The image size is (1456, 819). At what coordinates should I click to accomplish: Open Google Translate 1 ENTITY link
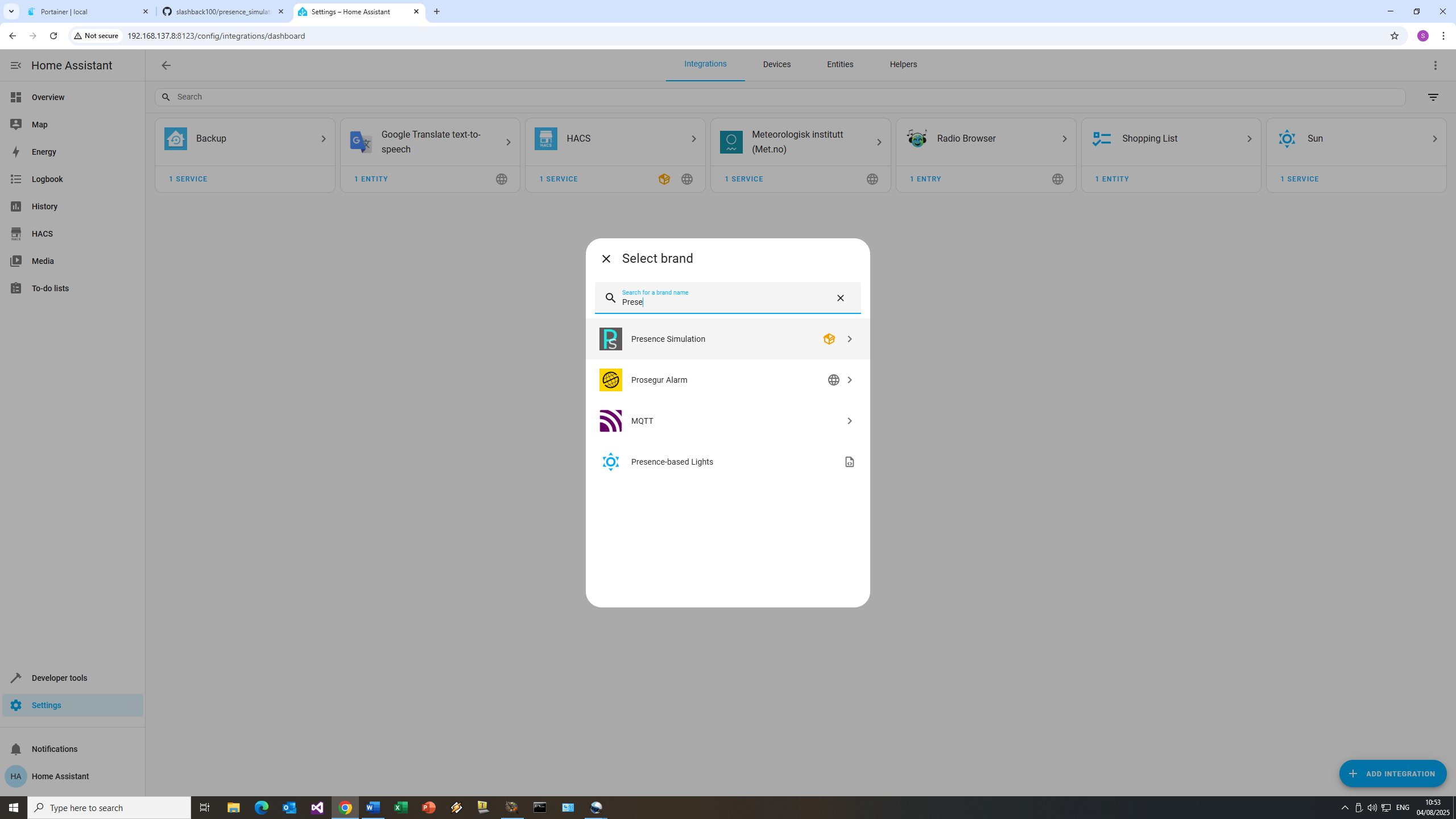click(x=371, y=179)
